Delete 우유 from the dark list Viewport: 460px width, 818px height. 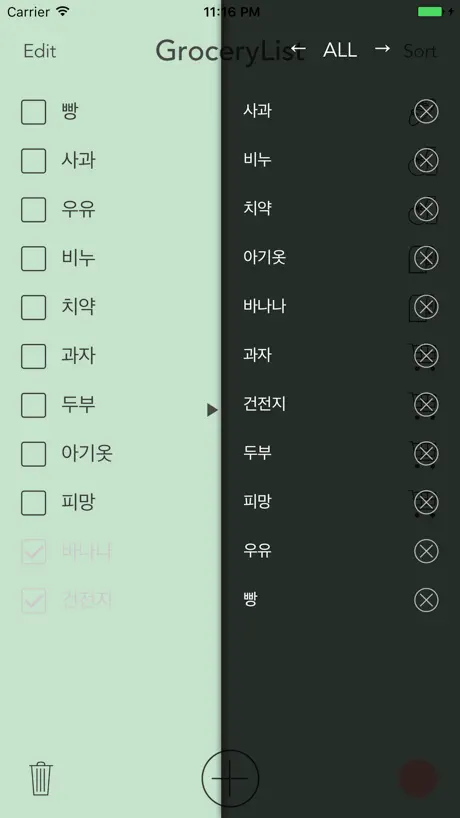(x=426, y=551)
